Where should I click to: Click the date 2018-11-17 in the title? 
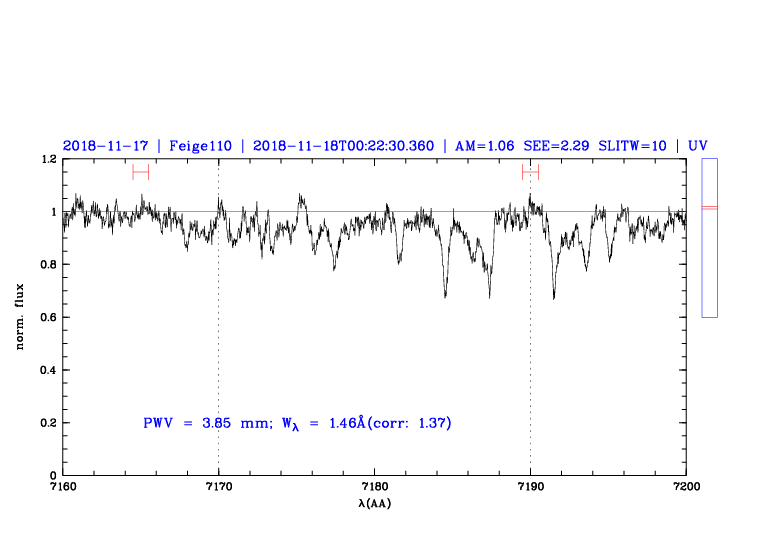[103, 146]
